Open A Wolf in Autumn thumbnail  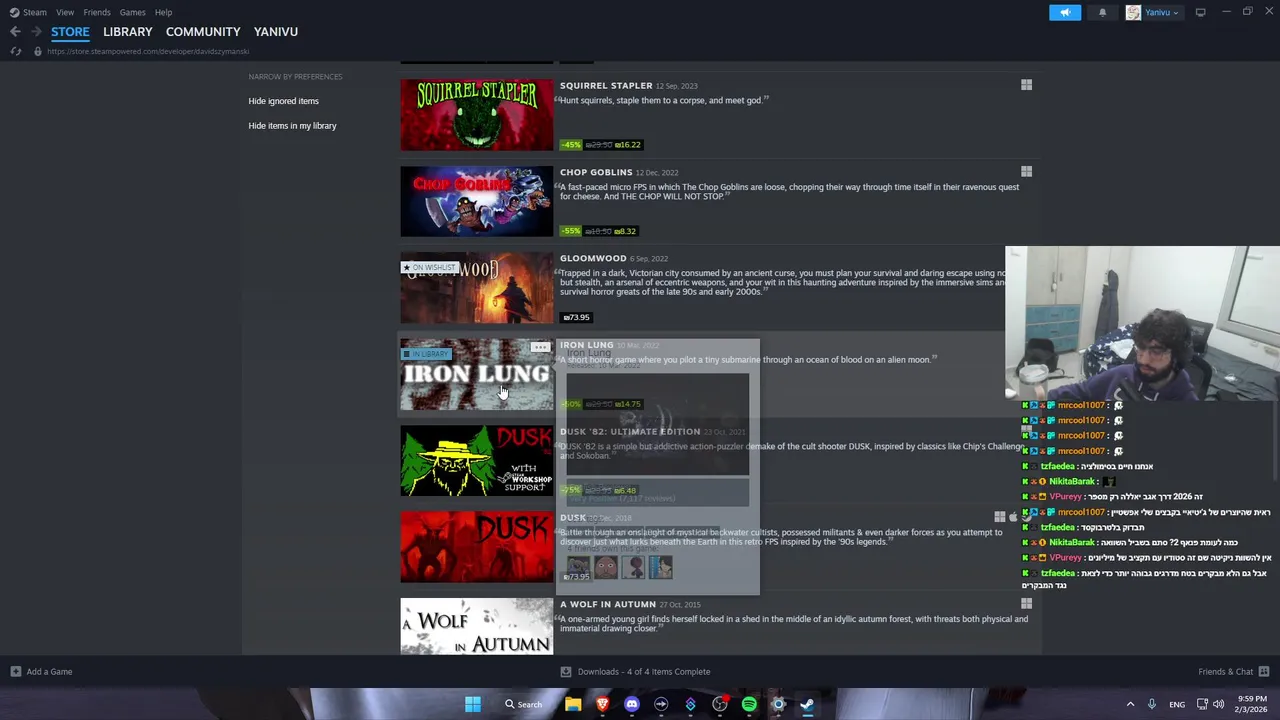coord(477,627)
